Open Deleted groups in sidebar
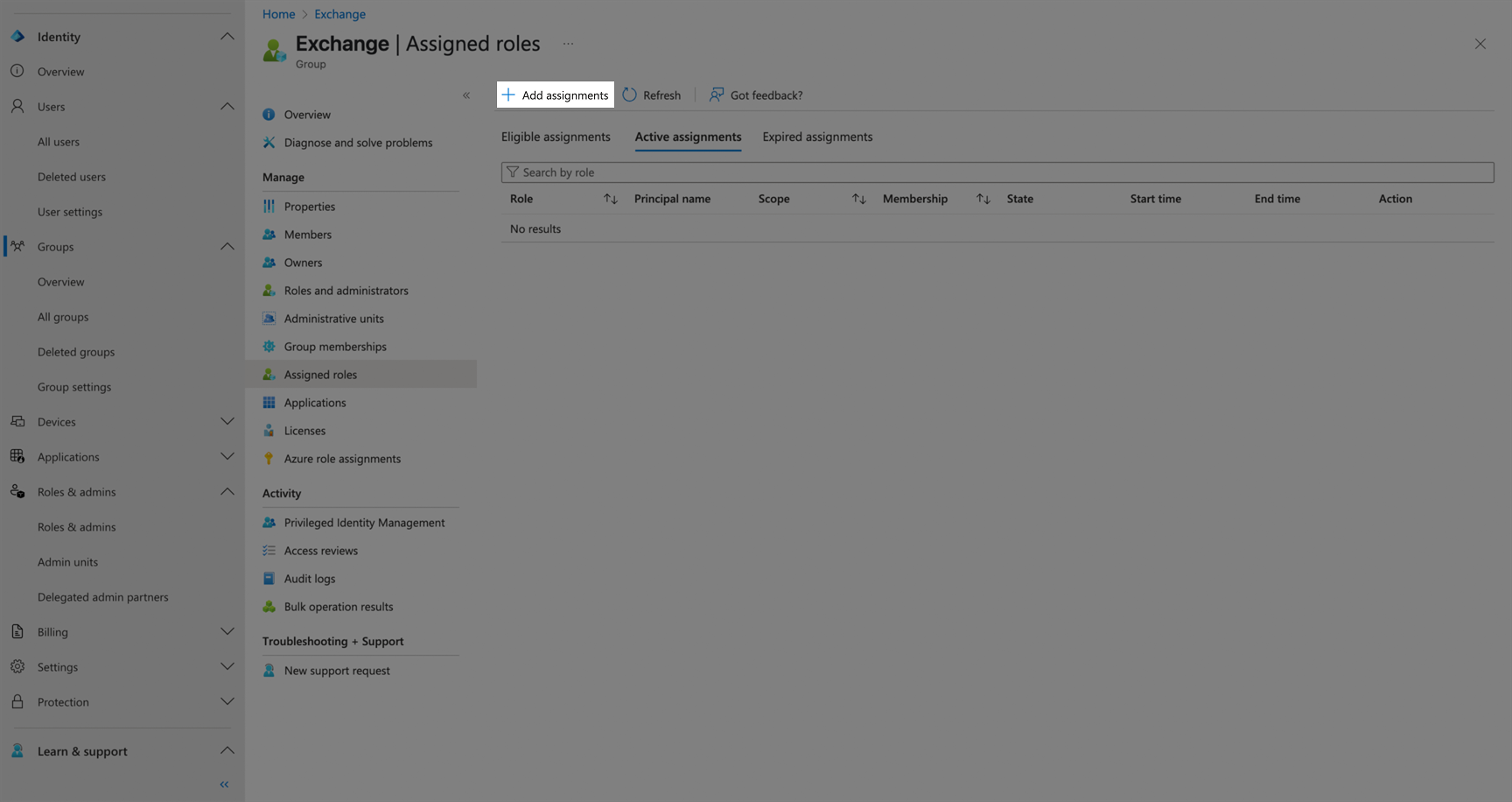This screenshot has width=1512, height=802. click(x=76, y=352)
